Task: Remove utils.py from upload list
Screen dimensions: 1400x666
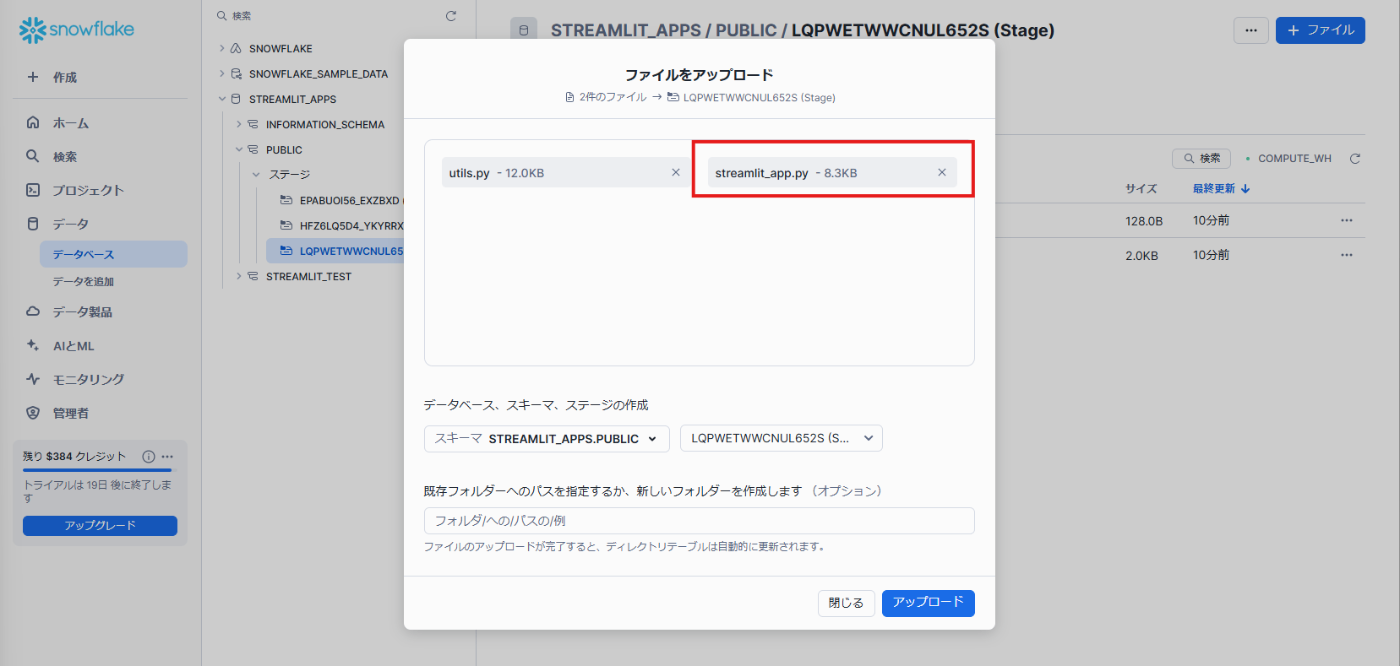Action: 676,172
